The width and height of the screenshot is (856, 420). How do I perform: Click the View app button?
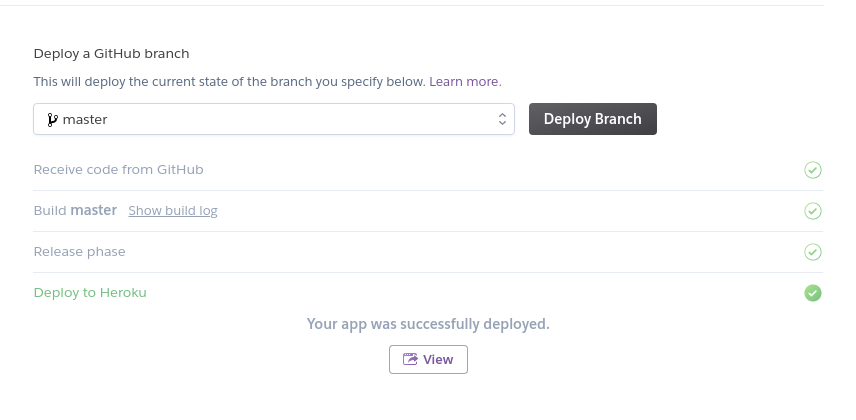point(428,359)
